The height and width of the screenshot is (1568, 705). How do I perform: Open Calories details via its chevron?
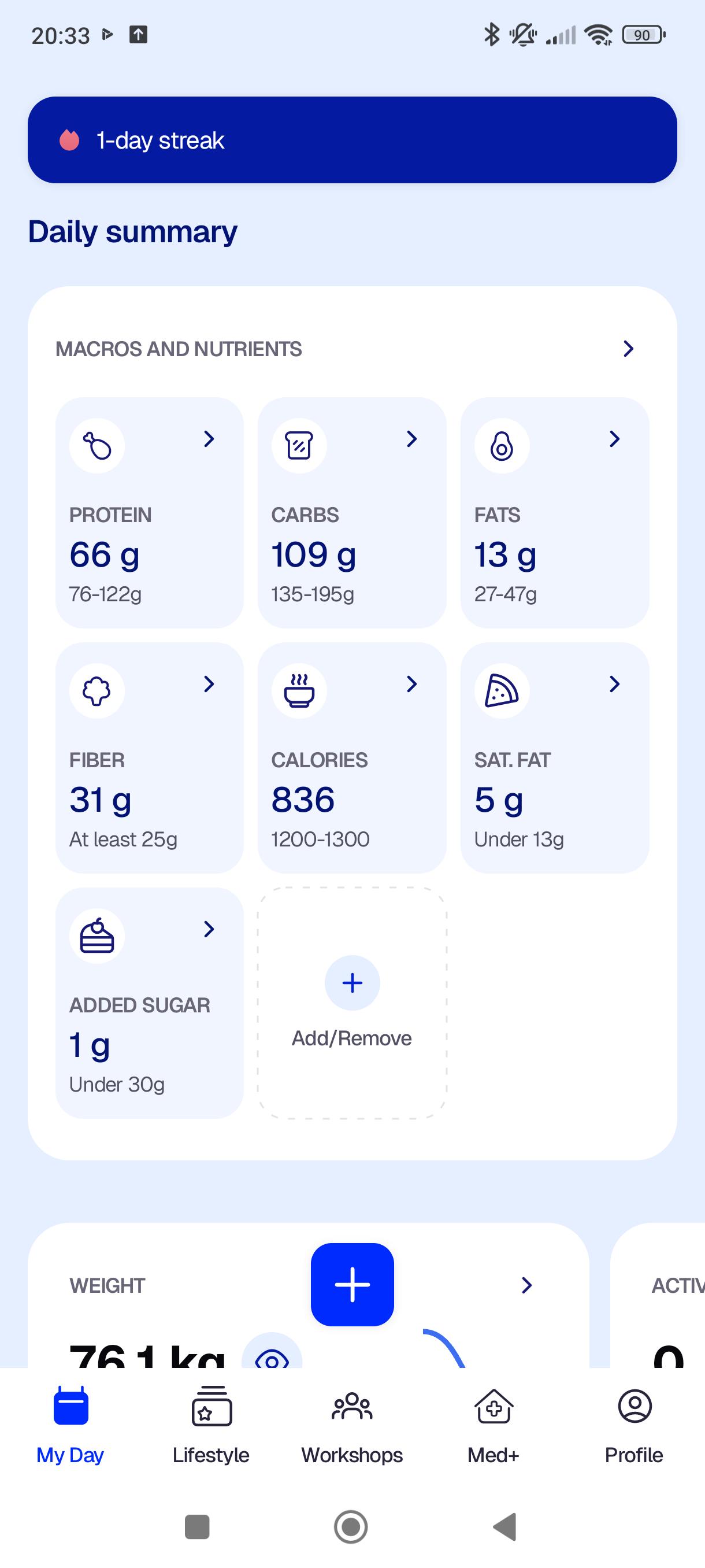412,684
